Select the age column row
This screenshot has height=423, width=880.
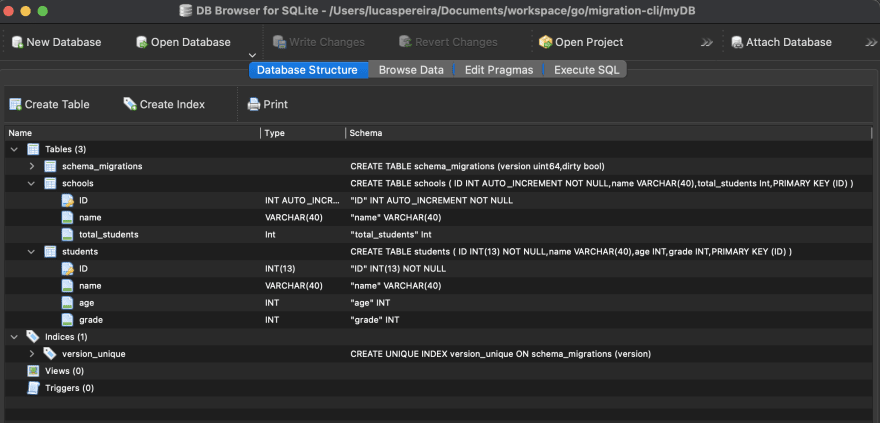(x=439, y=303)
